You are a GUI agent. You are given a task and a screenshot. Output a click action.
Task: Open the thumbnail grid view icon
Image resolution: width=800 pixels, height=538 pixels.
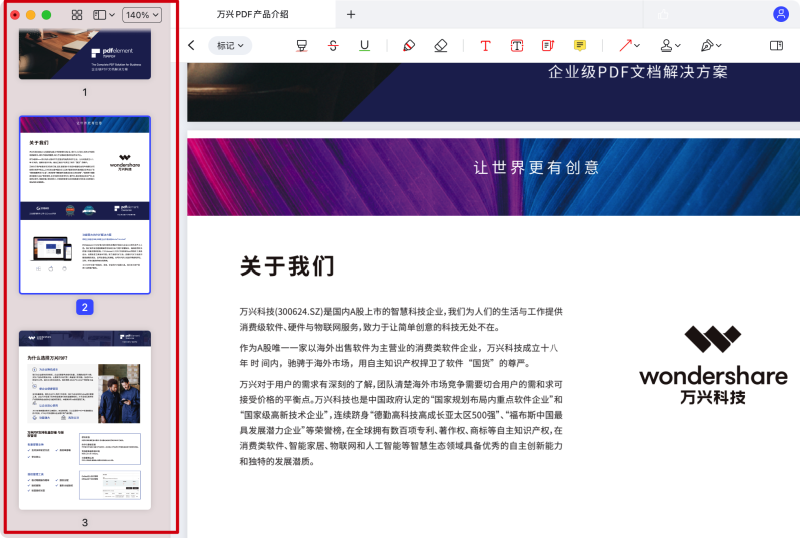coord(77,15)
